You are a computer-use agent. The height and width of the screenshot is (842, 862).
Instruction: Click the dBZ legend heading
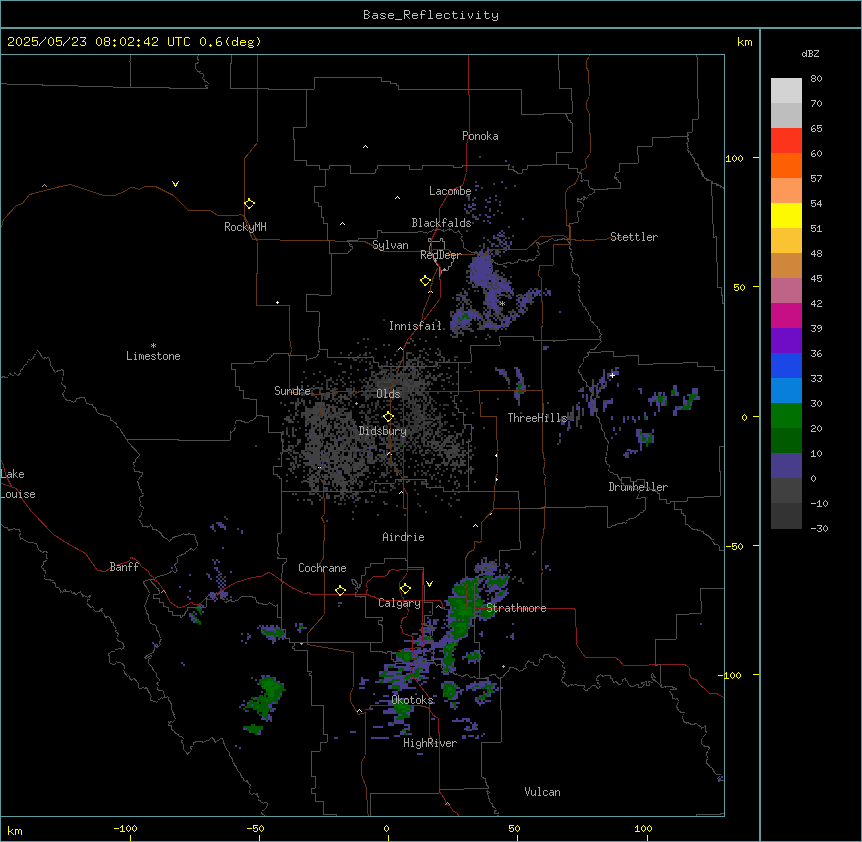click(x=810, y=54)
